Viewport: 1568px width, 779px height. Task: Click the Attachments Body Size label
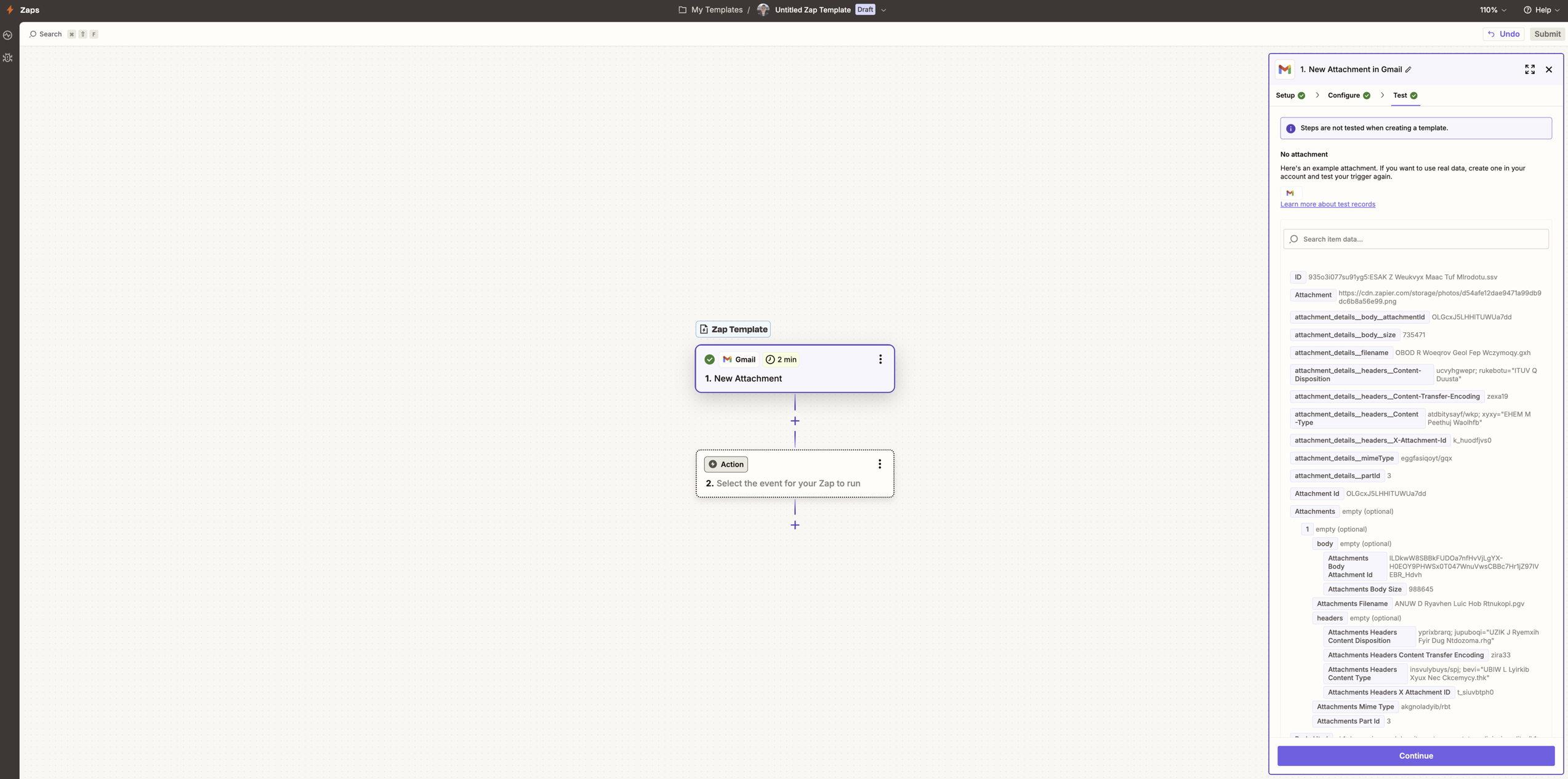(1364, 589)
